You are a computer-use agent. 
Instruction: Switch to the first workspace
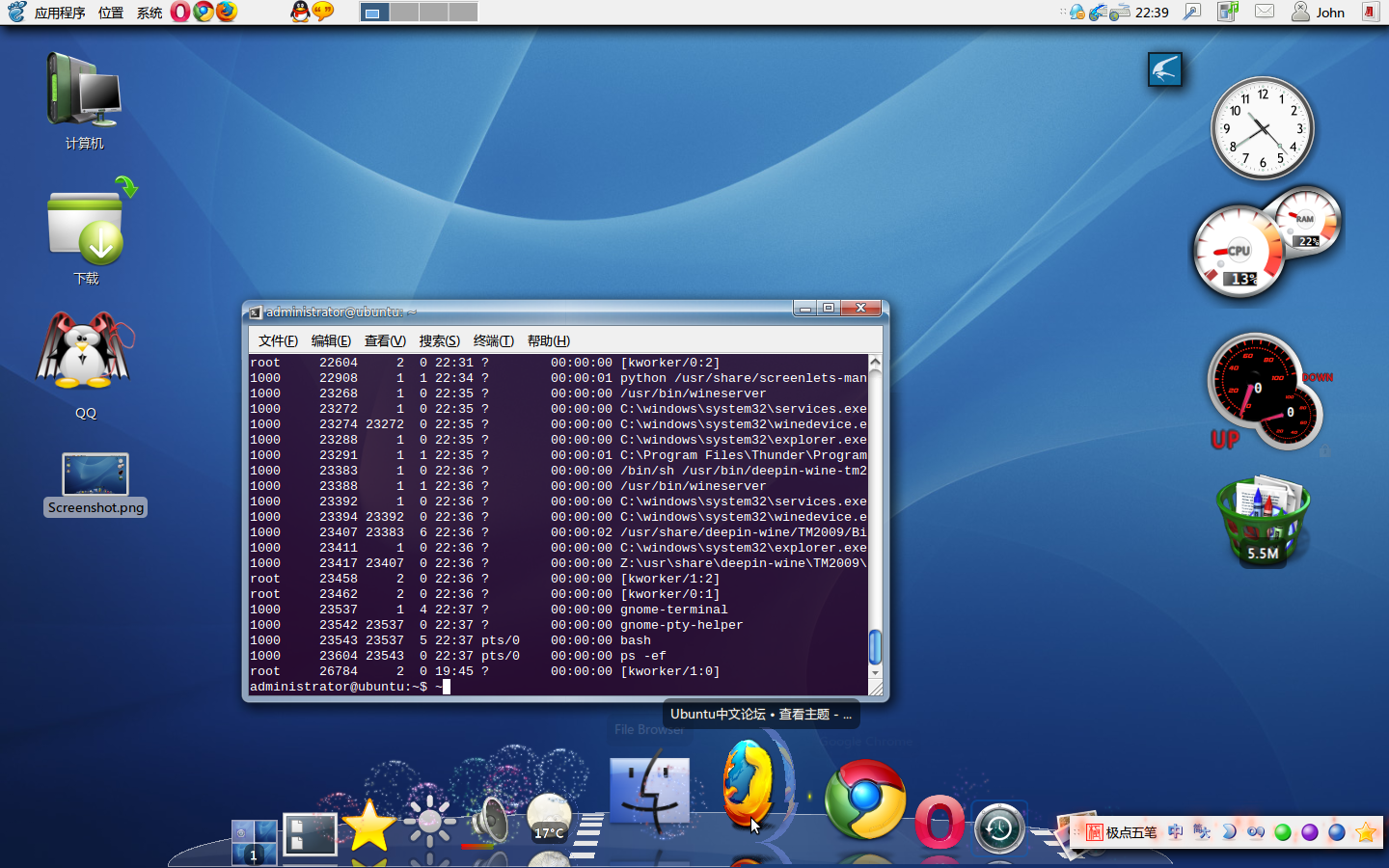(374, 13)
